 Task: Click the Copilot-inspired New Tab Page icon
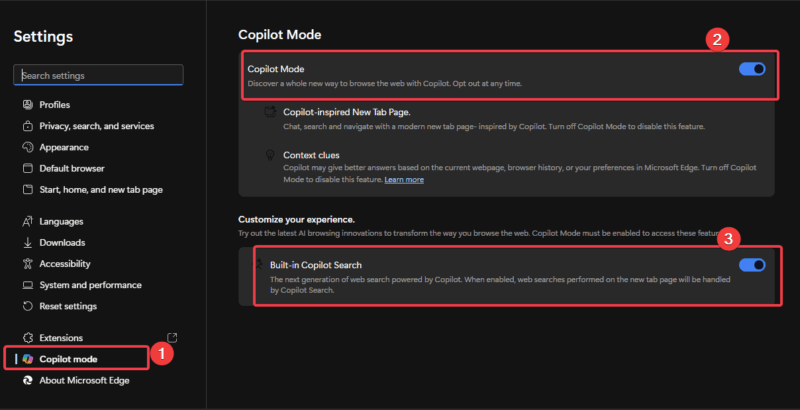tap(269, 113)
